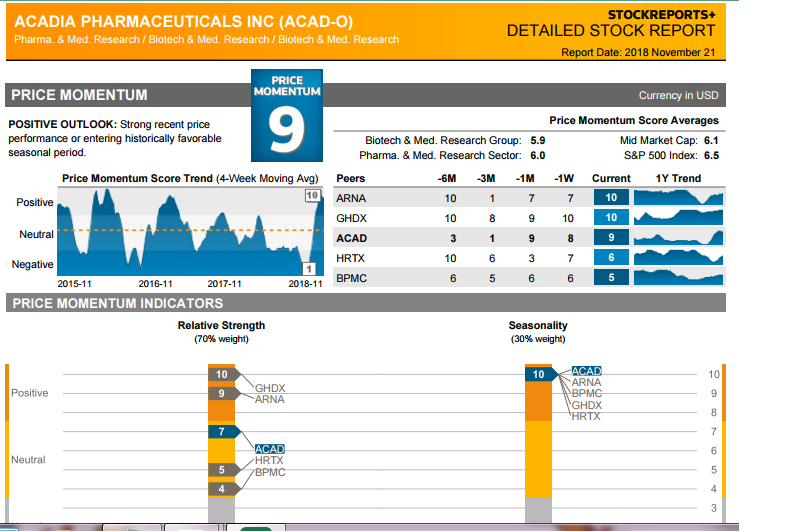The image size is (788, 532).
Task: Select the Report Date: 2018 November 21 line
Action: [x=638, y=52]
